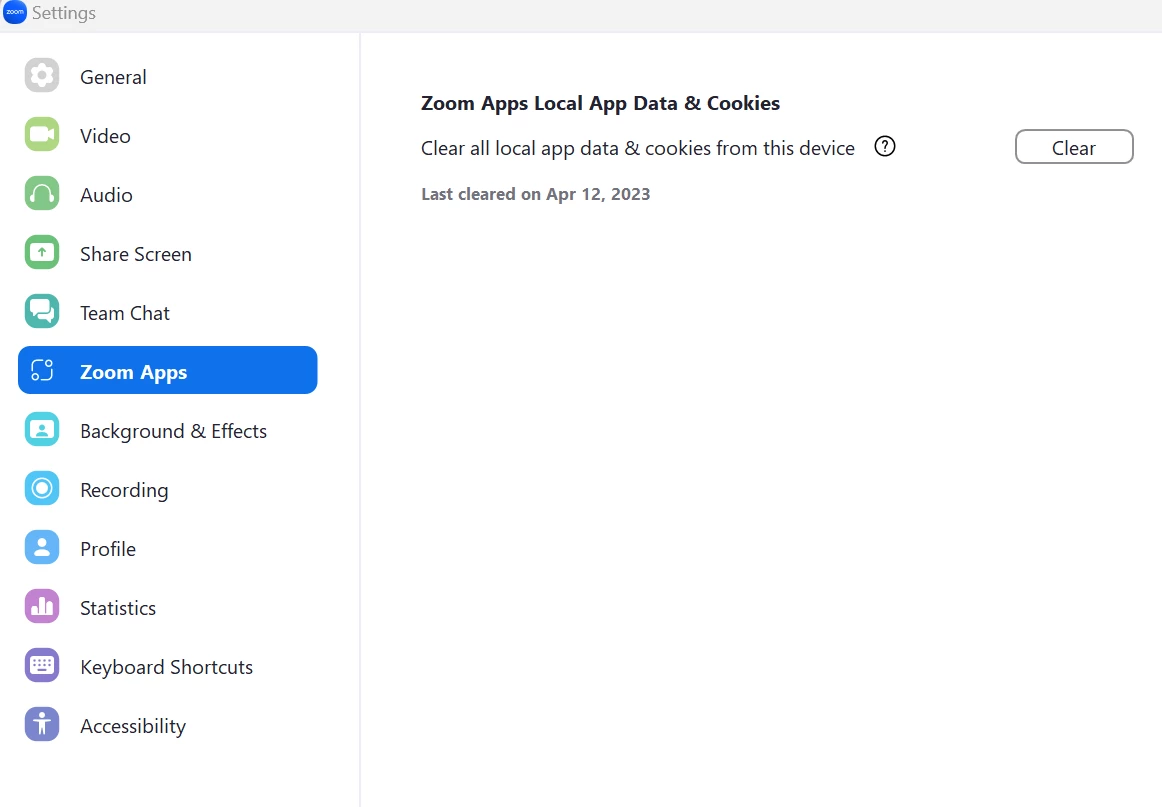The width and height of the screenshot is (1162, 807).
Task: Open the Recording settings tab
Action: pyautogui.click(x=124, y=490)
